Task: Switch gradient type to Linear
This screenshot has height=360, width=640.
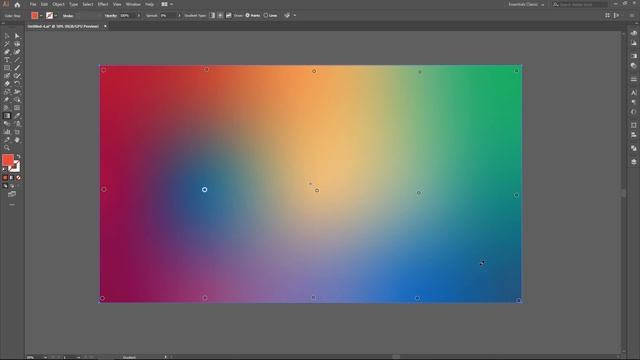Action: (212, 16)
